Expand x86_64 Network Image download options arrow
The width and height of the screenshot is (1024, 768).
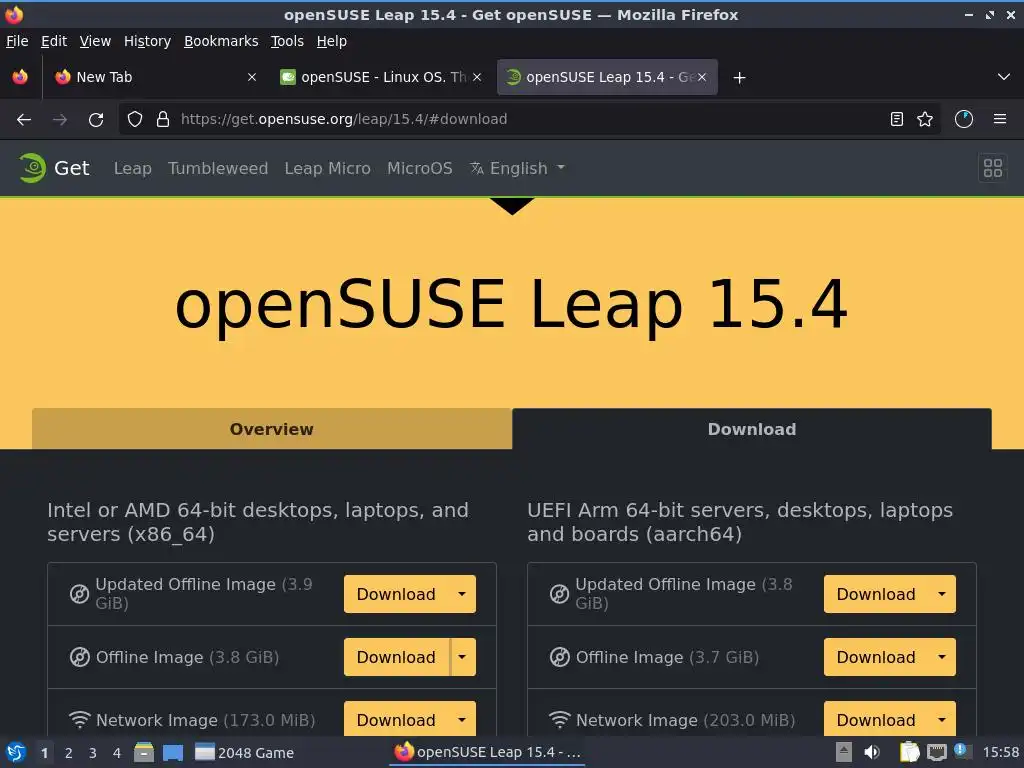pos(462,720)
